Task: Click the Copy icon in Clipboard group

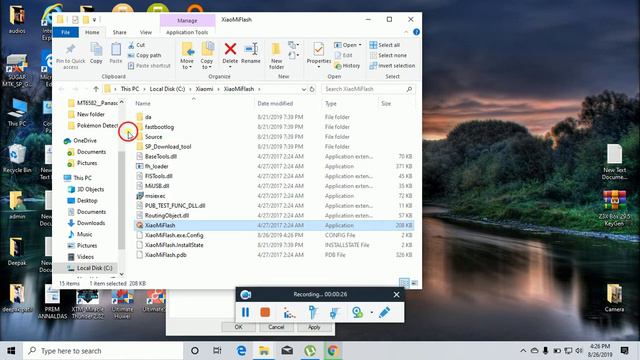Action: click(x=96, y=53)
